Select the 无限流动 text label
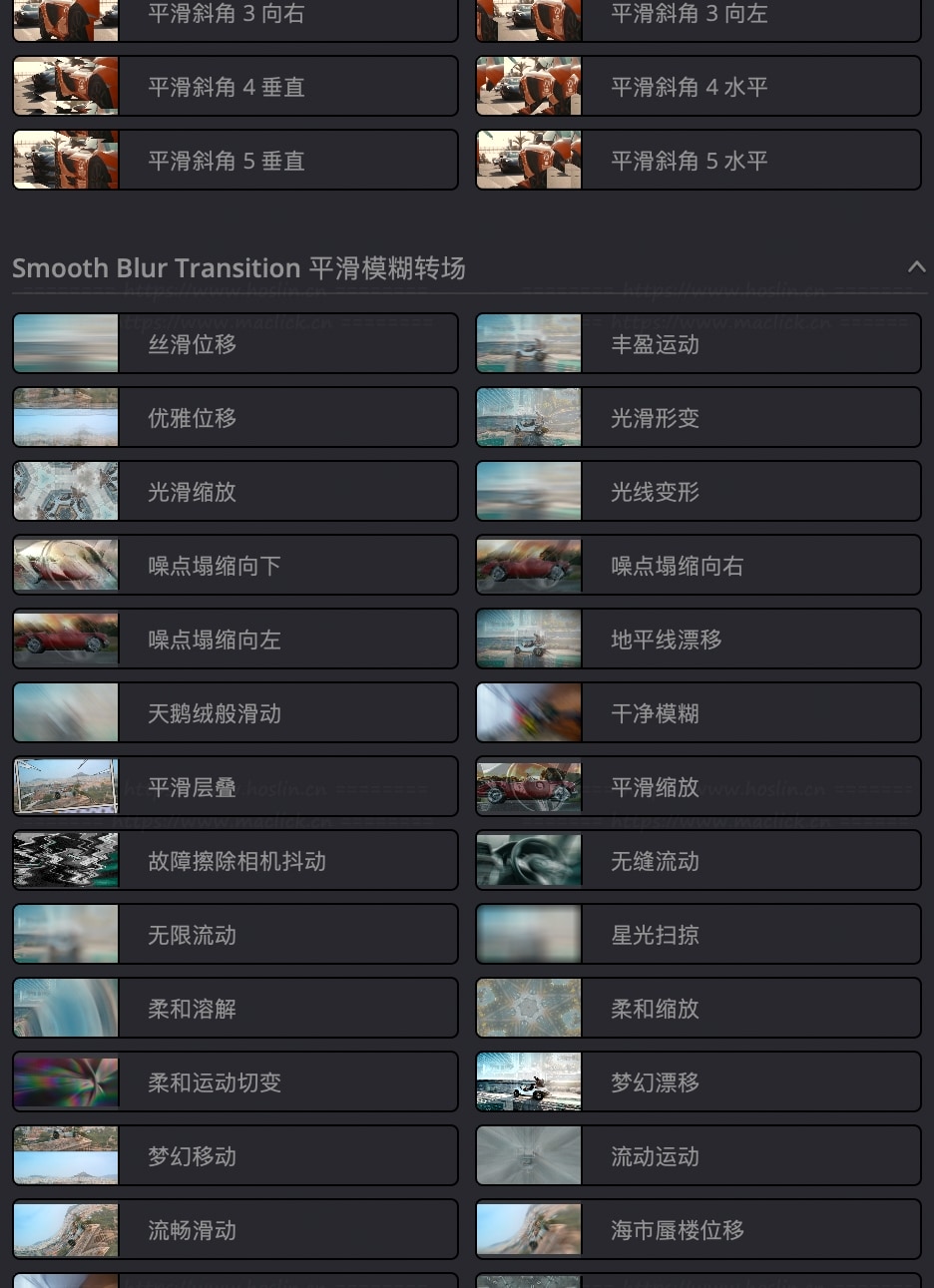934x1288 pixels. [193, 935]
